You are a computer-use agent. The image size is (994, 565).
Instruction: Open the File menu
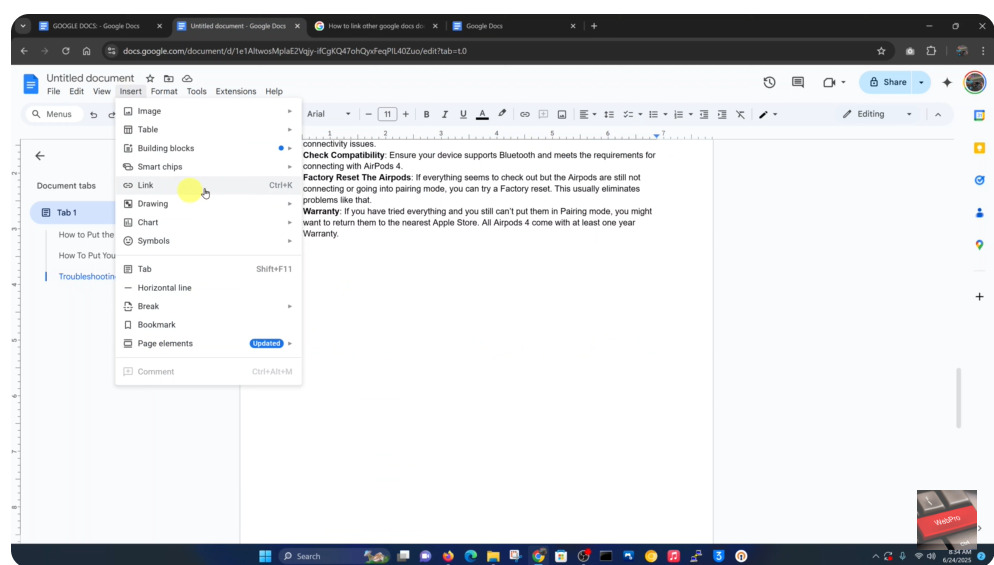coord(54,91)
